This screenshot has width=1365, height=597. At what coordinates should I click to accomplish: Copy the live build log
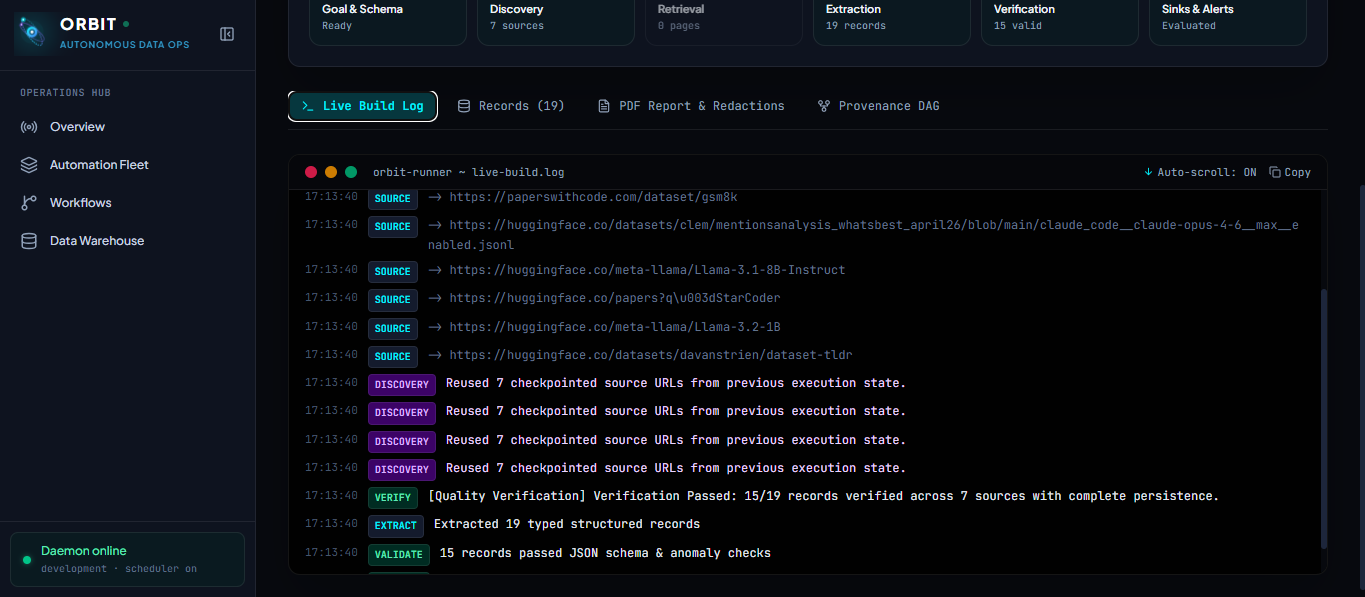pyautogui.click(x=1290, y=172)
